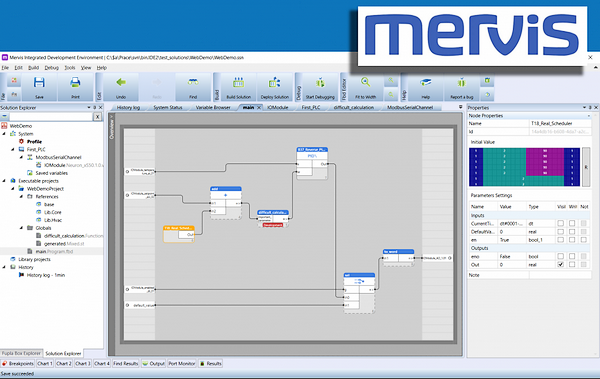The image size is (600, 379).
Task: Check the eno row Visible checkbox
Action: 561,256
